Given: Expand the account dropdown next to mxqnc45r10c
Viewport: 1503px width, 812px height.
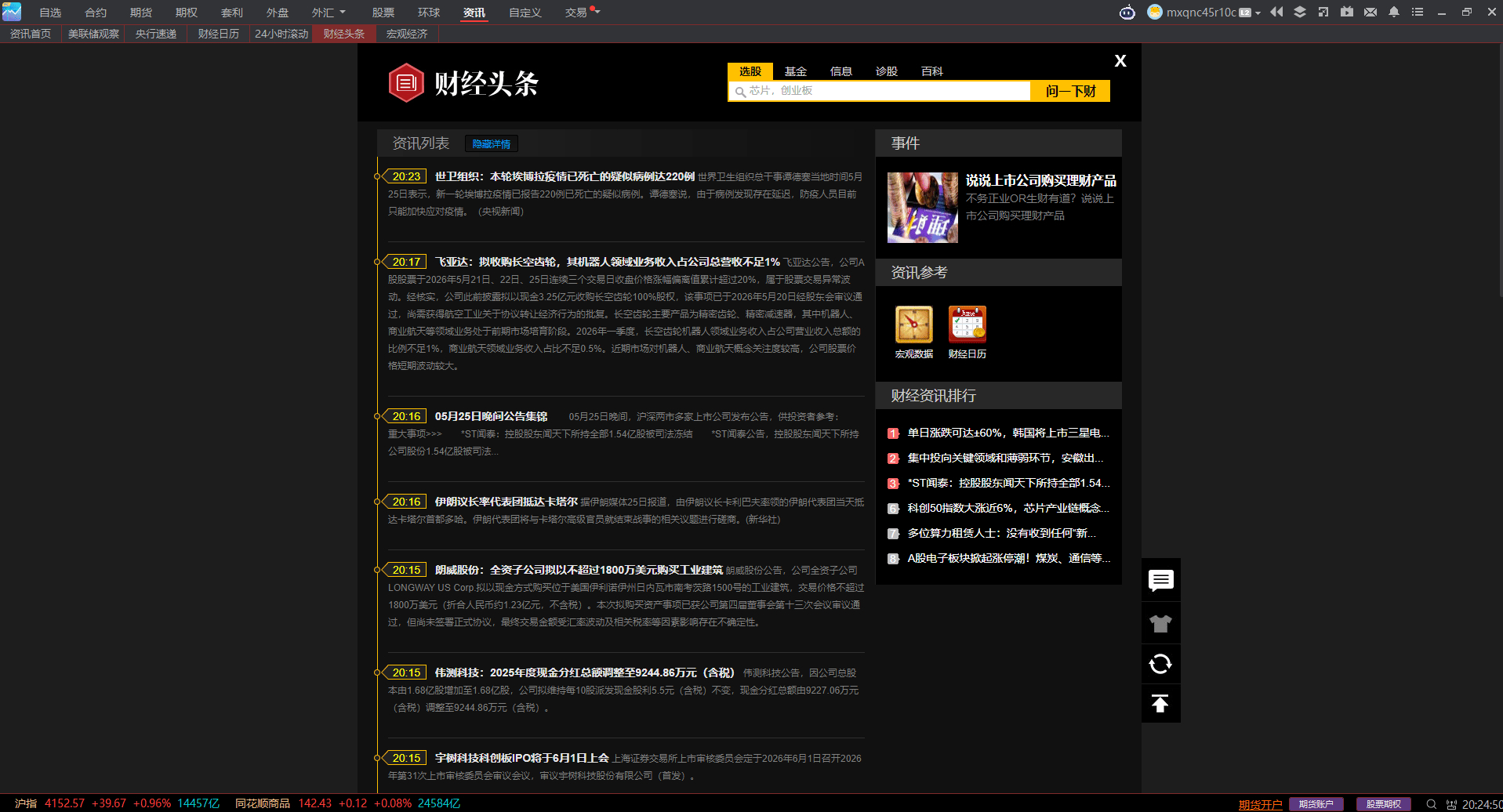Looking at the screenshot, I should tap(1258, 13).
